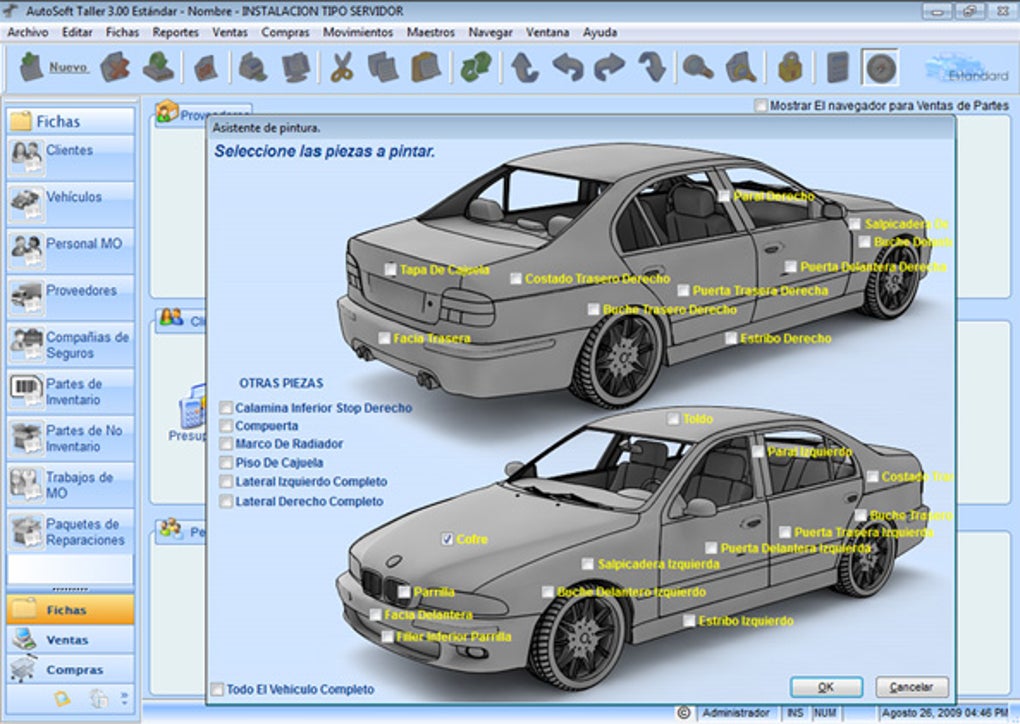Image resolution: width=1020 pixels, height=724 pixels.
Task: Select the Fichas orange sidebar section
Action: 70,610
